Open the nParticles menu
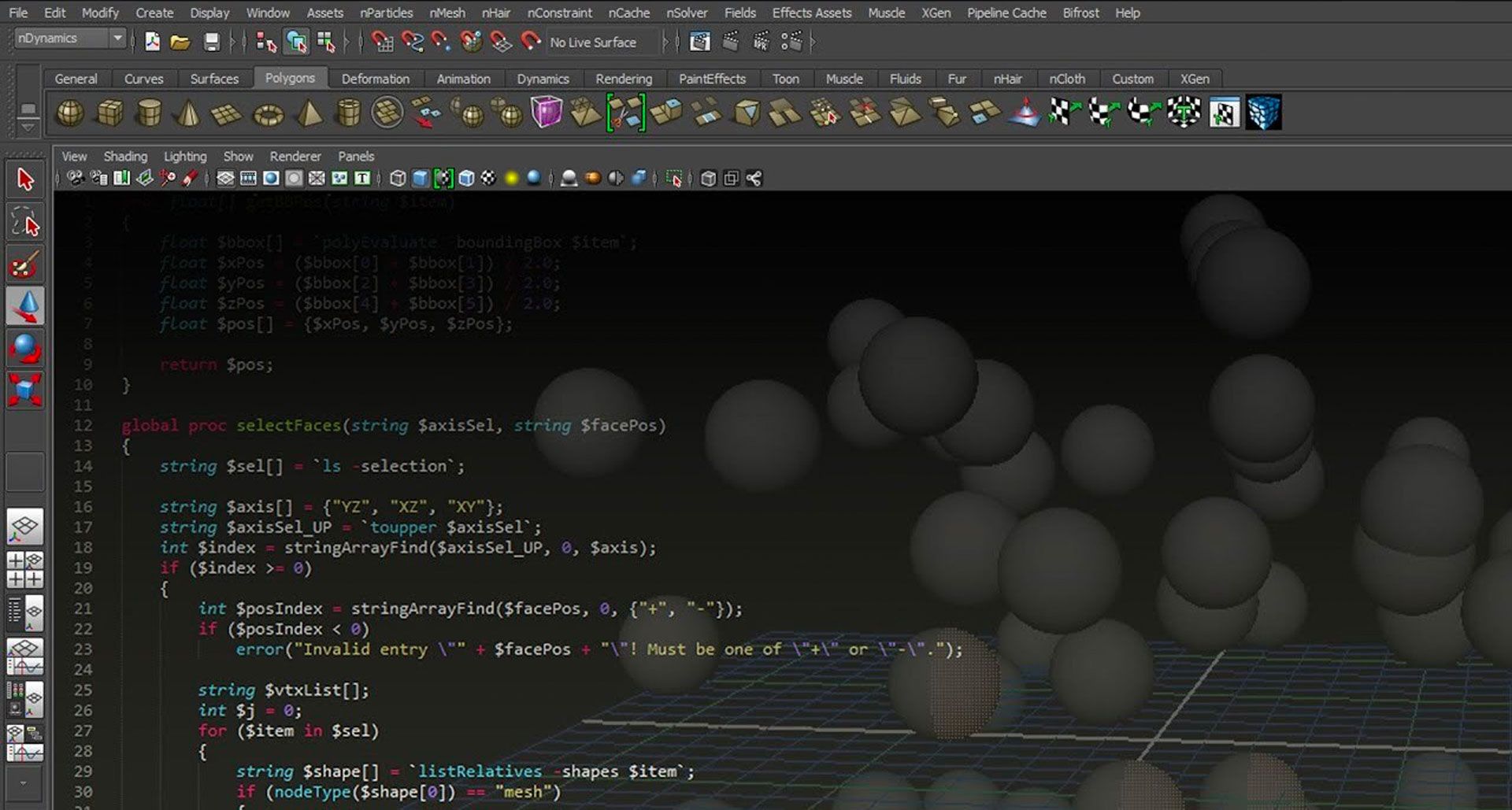This screenshot has width=1512, height=810. point(386,13)
